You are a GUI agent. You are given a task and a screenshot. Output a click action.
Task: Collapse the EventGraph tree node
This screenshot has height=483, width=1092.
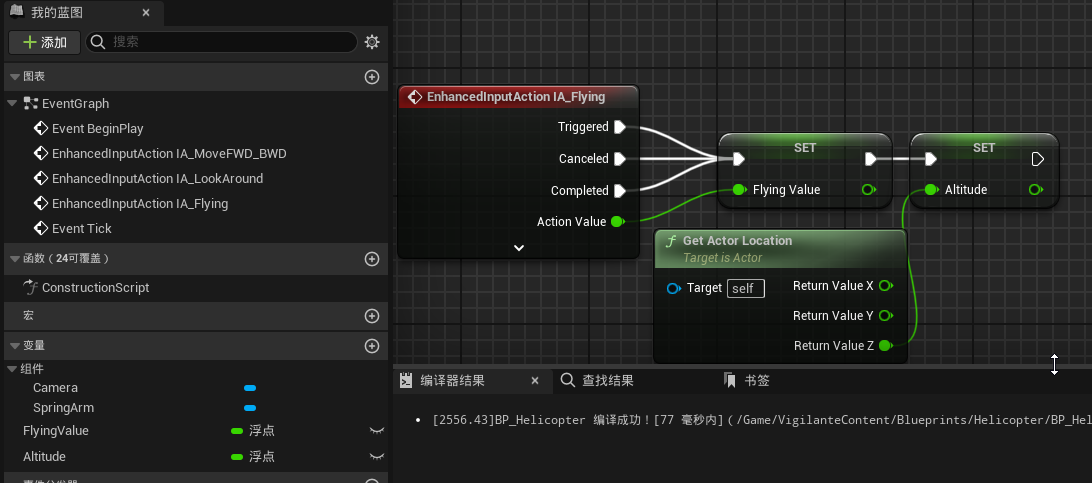click(12, 103)
